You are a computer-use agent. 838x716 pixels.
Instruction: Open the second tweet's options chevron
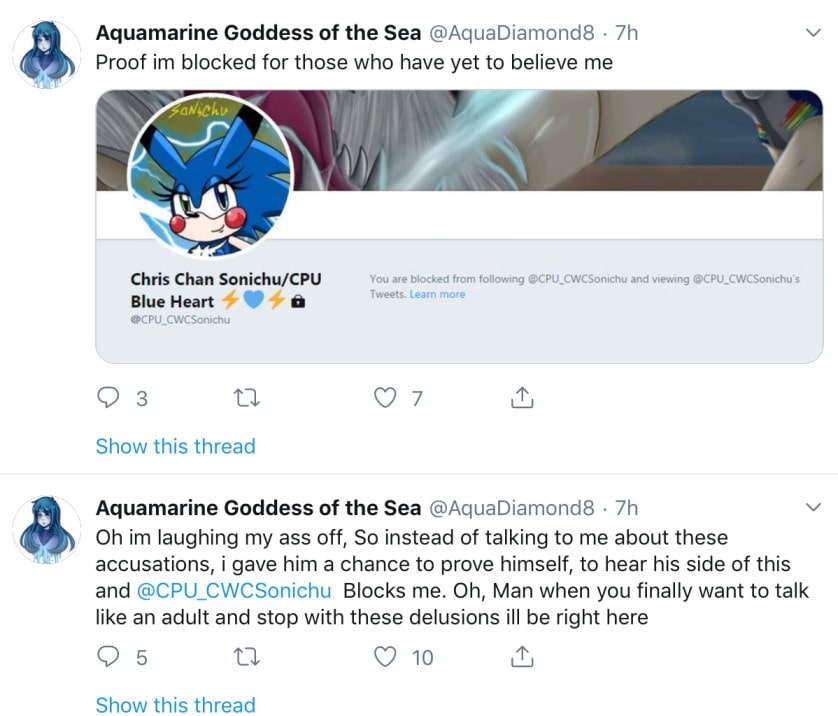[x=812, y=508]
